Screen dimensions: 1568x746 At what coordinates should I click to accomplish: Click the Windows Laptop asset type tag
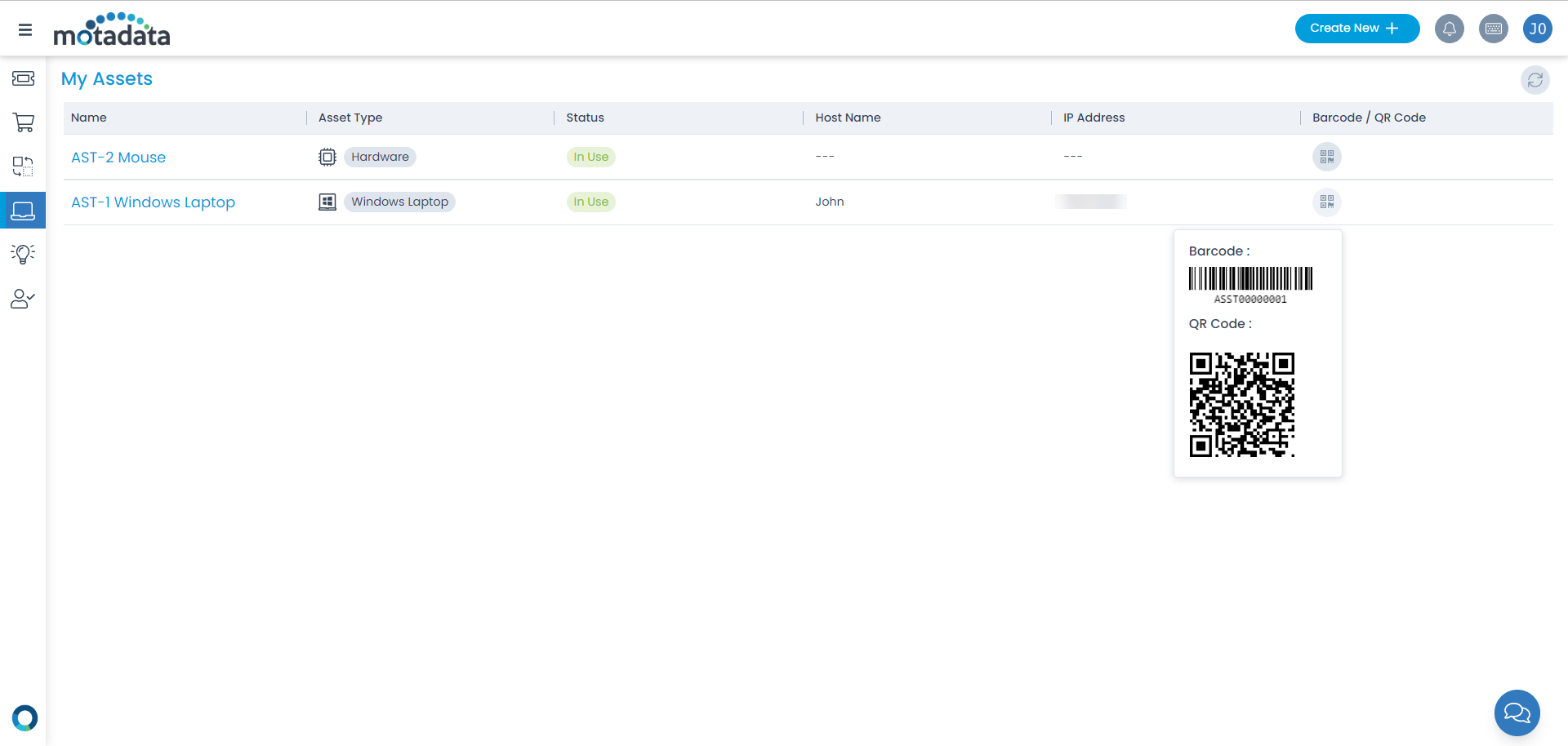[399, 202]
